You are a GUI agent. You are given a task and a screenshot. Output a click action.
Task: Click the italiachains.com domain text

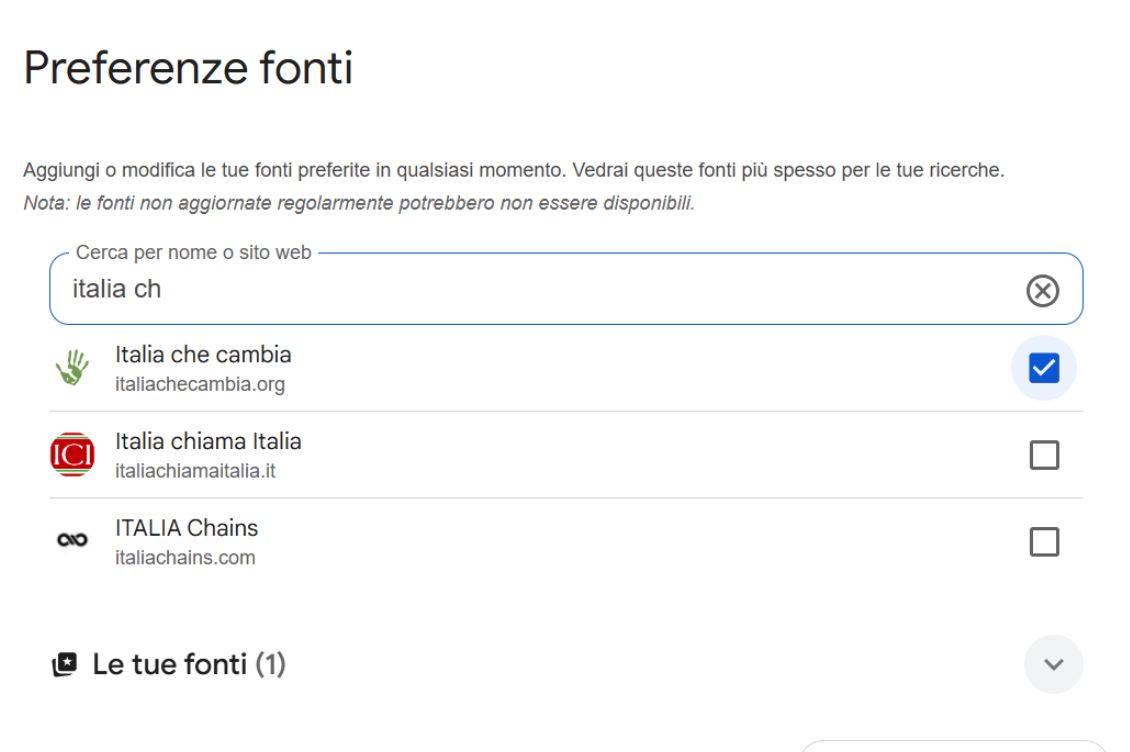185,557
